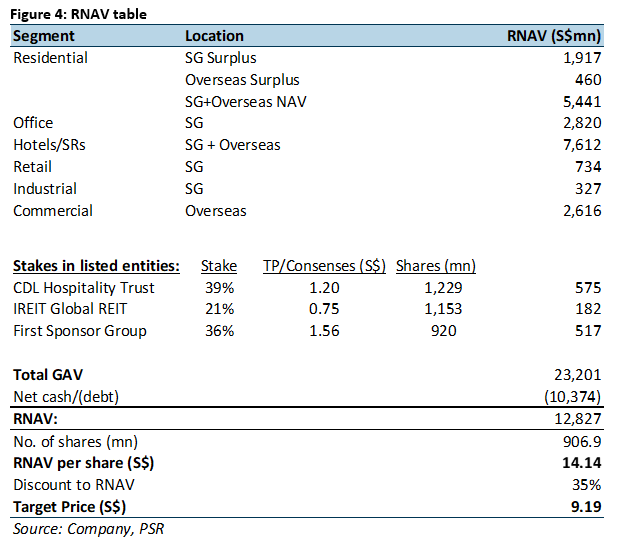Viewport: 640px width, 551px height.
Task: Click the 'Overseas Surplus' cell
Action: click(x=242, y=80)
